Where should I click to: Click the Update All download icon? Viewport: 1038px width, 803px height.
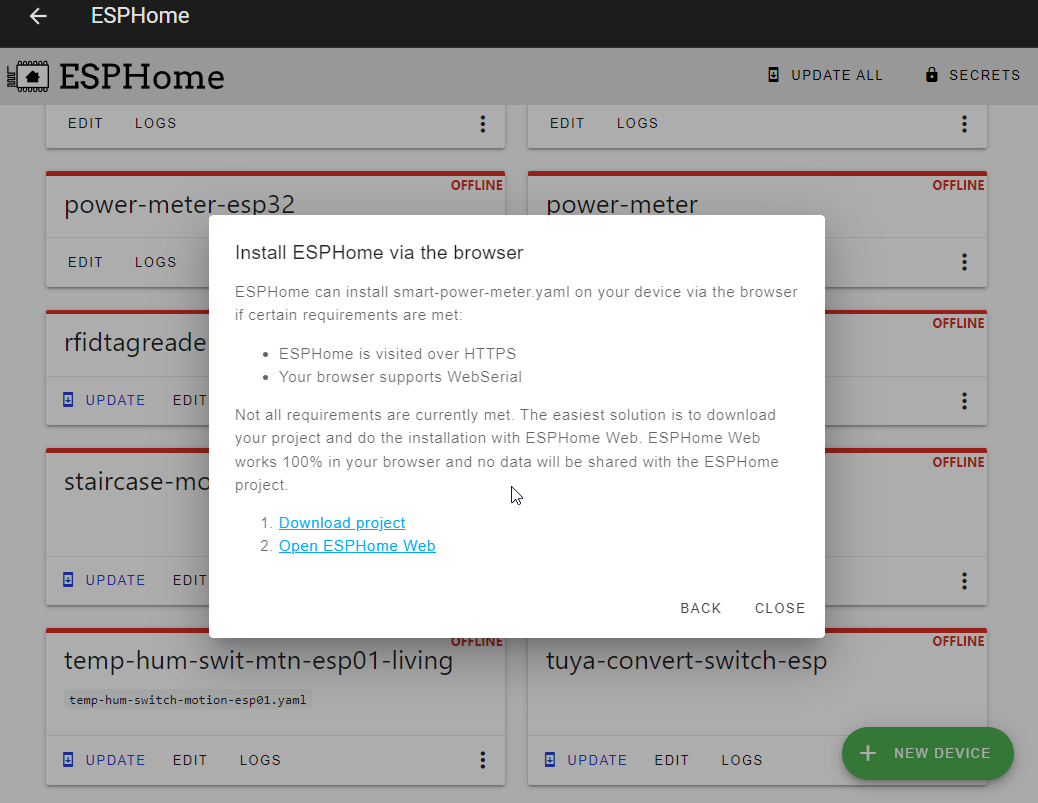(773, 75)
